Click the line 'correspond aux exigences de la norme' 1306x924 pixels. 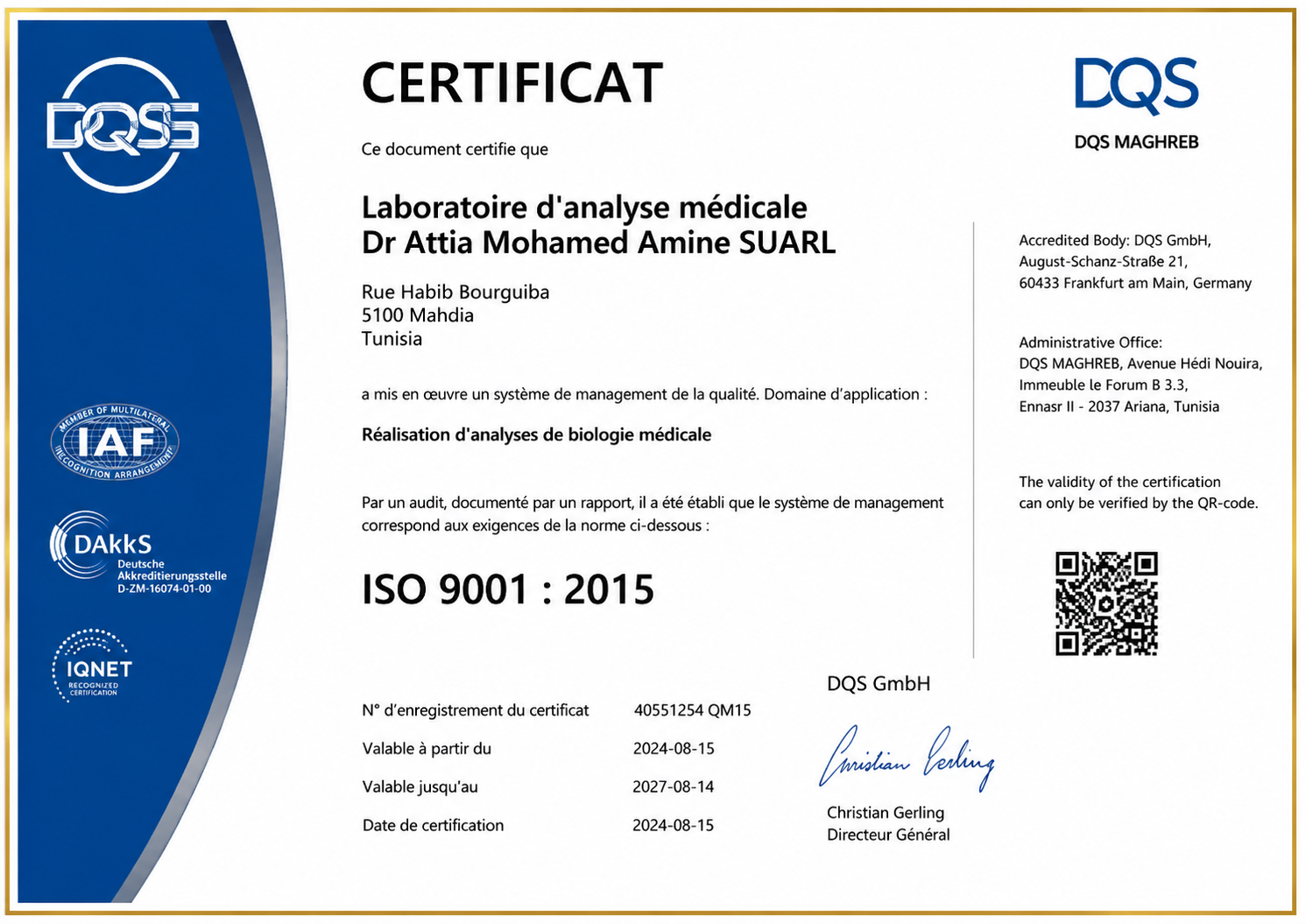tap(535, 526)
